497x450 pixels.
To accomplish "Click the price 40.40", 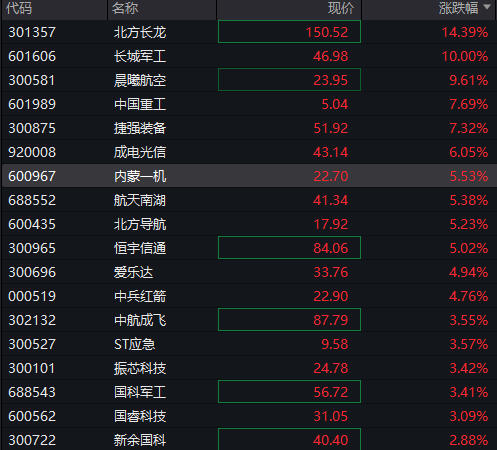I will pyautogui.click(x=330, y=440).
